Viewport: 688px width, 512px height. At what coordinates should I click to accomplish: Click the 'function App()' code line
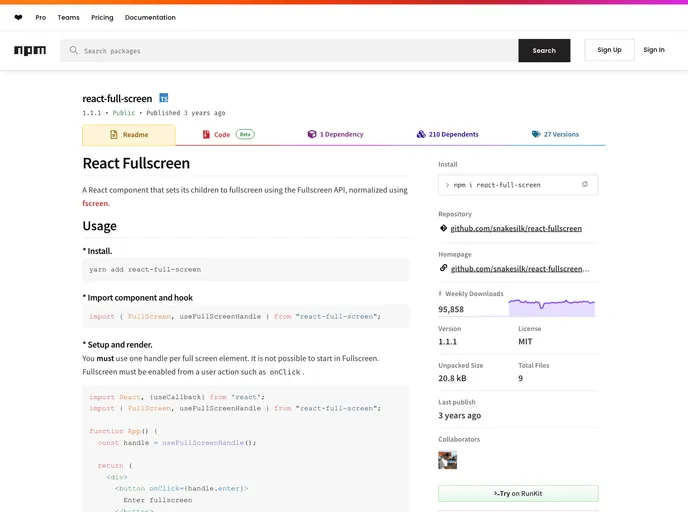pos(123,431)
